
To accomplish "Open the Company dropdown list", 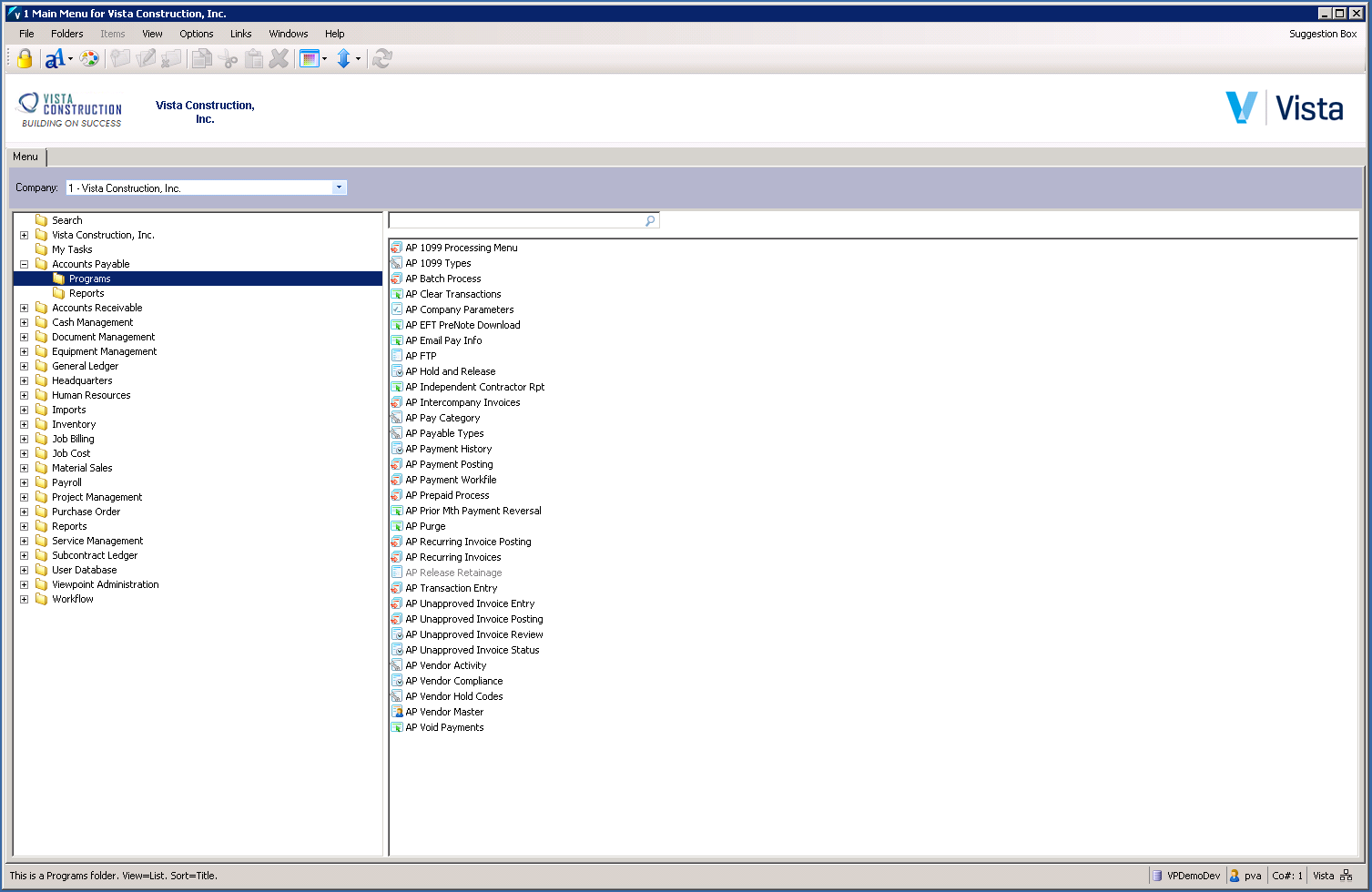I will [x=339, y=188].
